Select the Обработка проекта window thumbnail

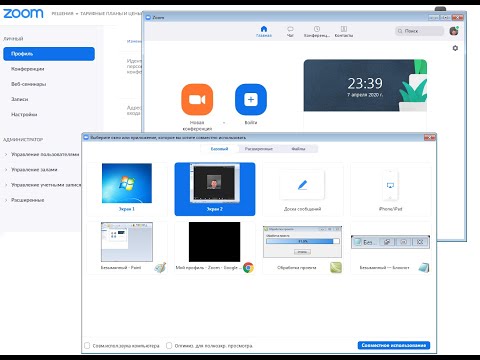click(302, 242)
